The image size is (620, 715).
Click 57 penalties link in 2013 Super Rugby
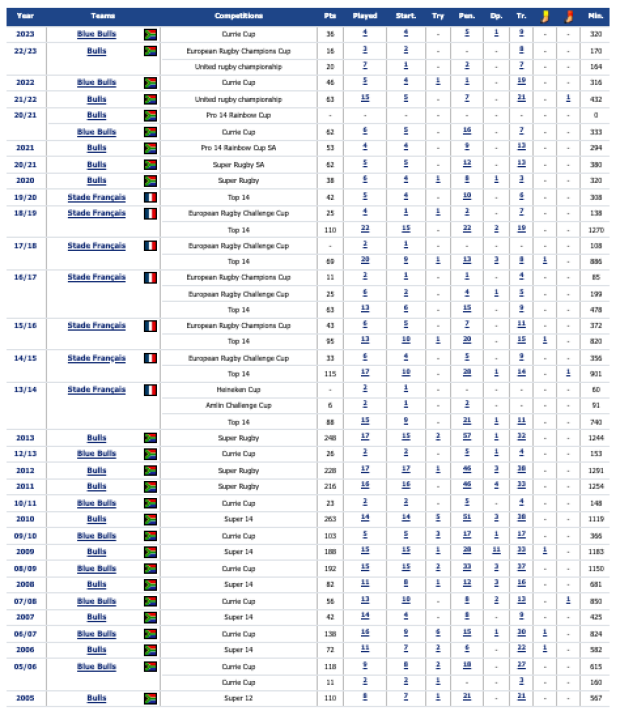pyautogui.click(x=467, y=437)
